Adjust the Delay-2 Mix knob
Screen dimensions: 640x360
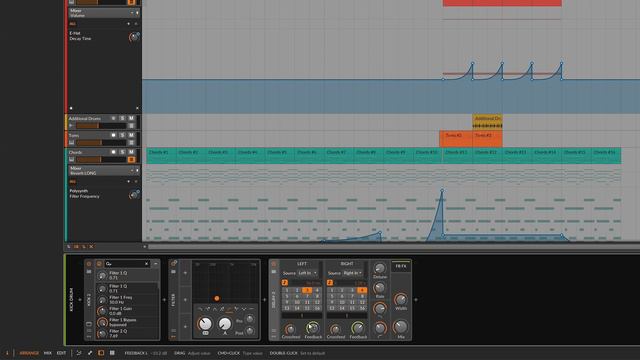click(x=401, y=327)
